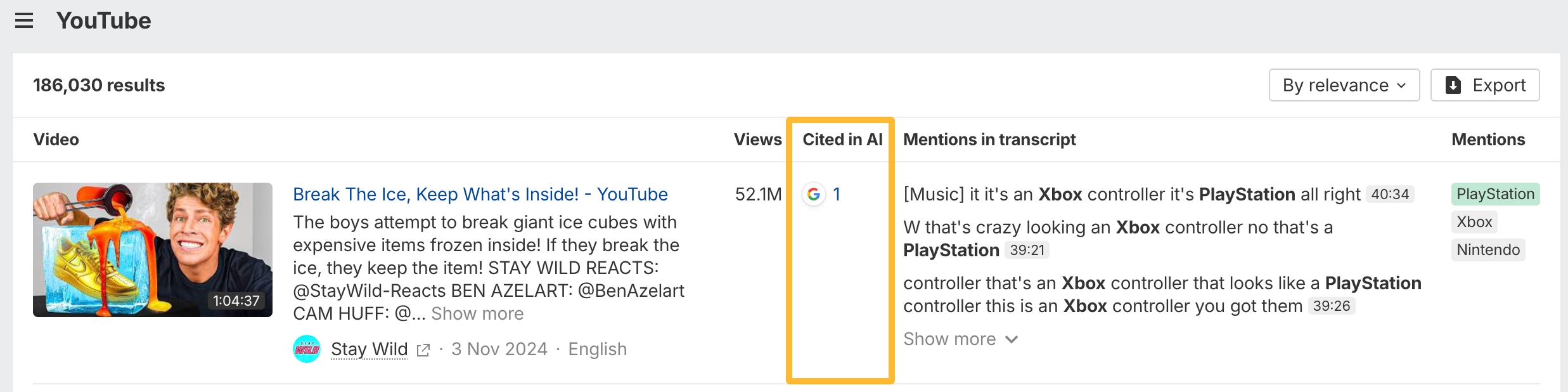Click the Google icon in Cited in AI

click(814, 194)
